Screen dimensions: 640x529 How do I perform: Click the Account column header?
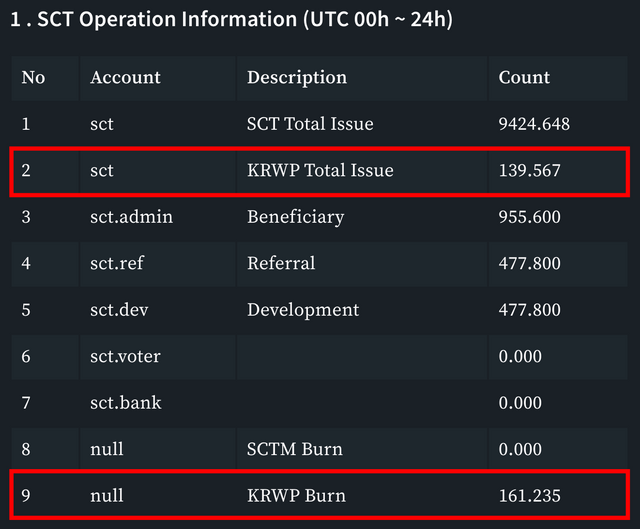click(x=125, y=78)
